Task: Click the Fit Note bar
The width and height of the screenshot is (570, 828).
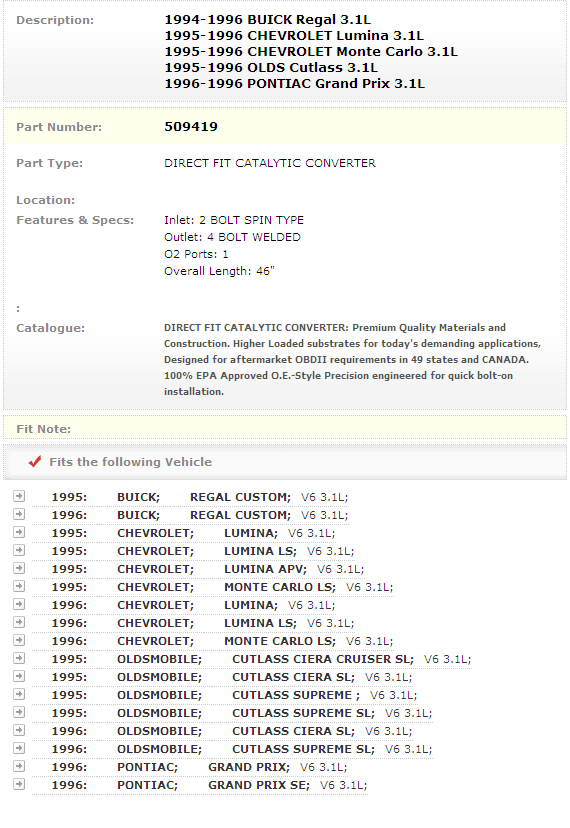Action: click(x=285, y=428)
